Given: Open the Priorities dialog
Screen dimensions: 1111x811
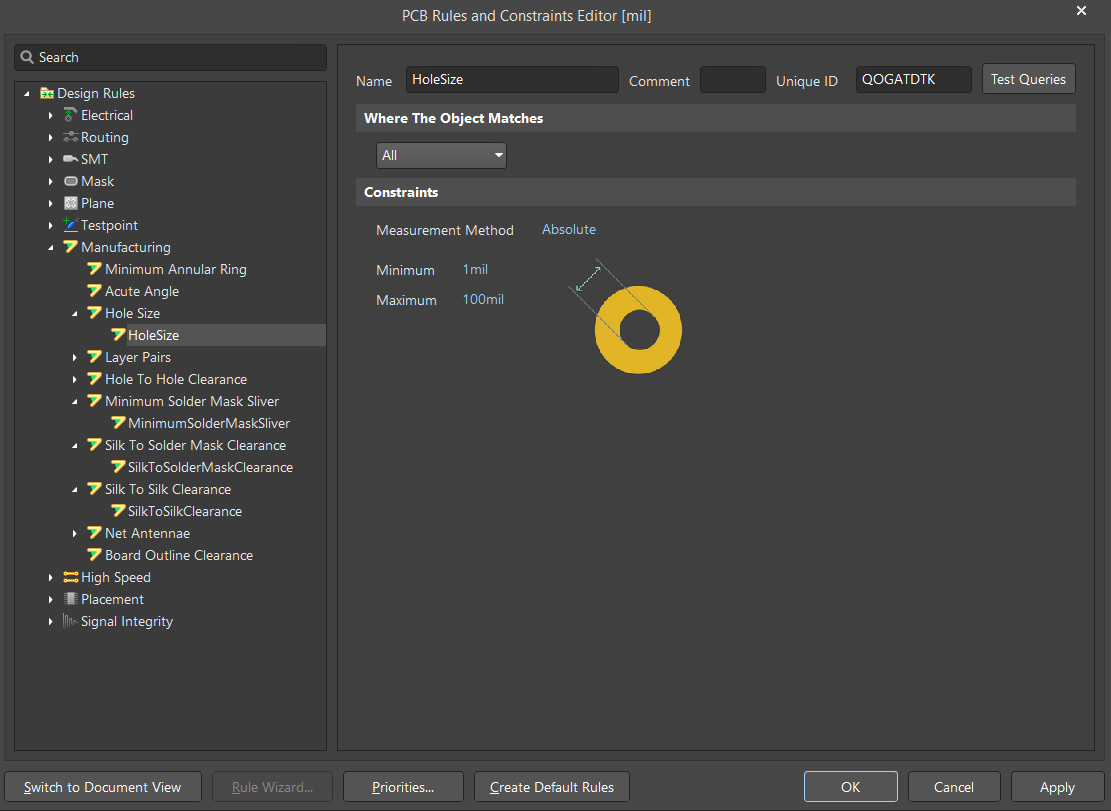Looking at the screenshot, I should (403, 787).
